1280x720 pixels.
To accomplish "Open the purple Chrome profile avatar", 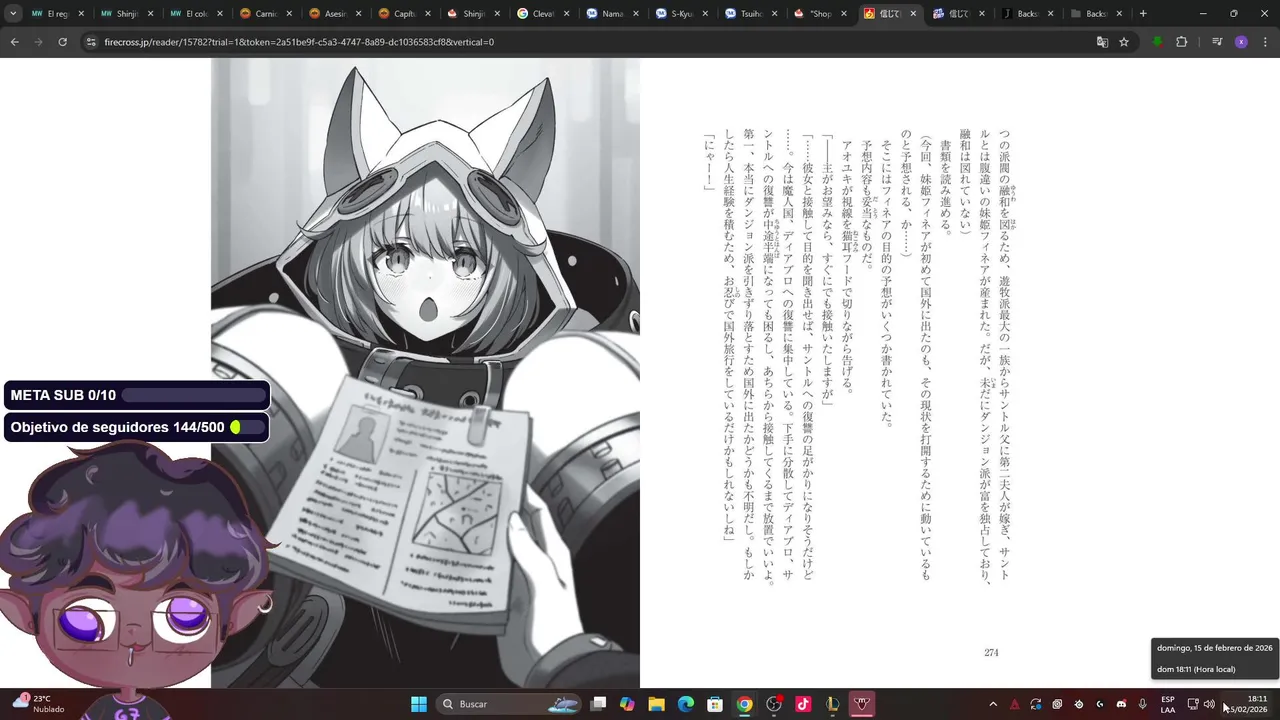I will (1241, 42).
